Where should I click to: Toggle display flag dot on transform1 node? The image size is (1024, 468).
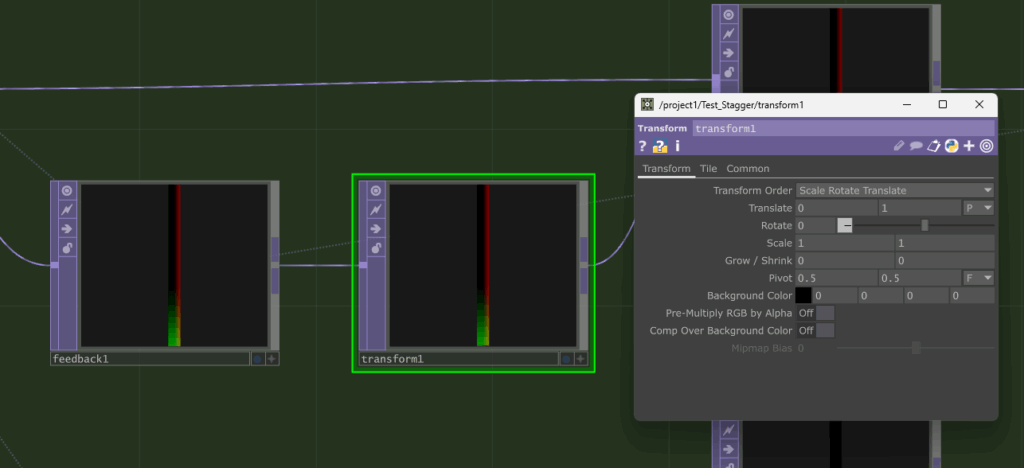click(x=566, y=358)
